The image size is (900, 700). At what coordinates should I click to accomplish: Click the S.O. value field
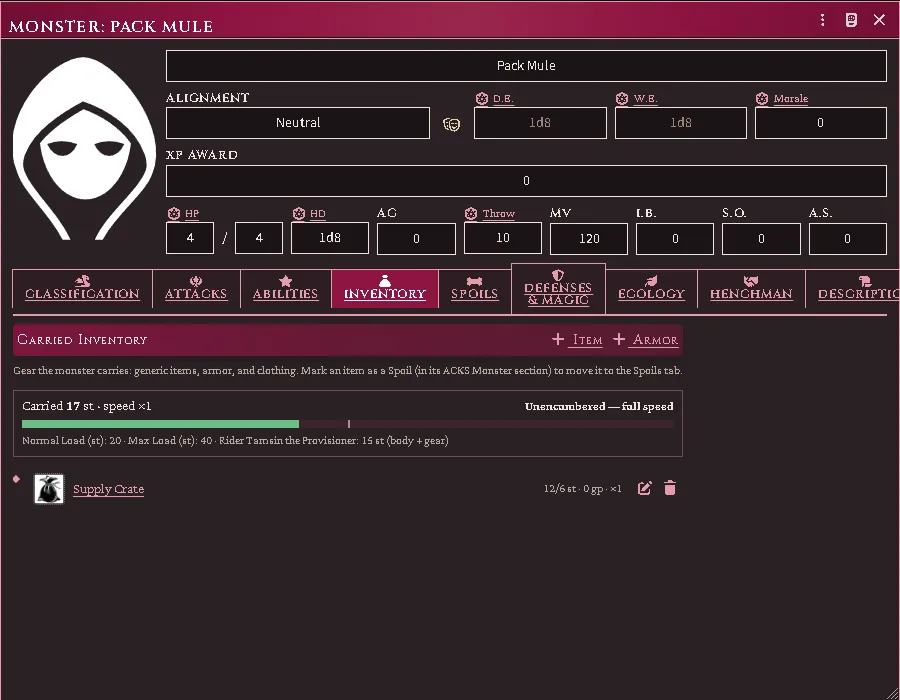(761, 238)
